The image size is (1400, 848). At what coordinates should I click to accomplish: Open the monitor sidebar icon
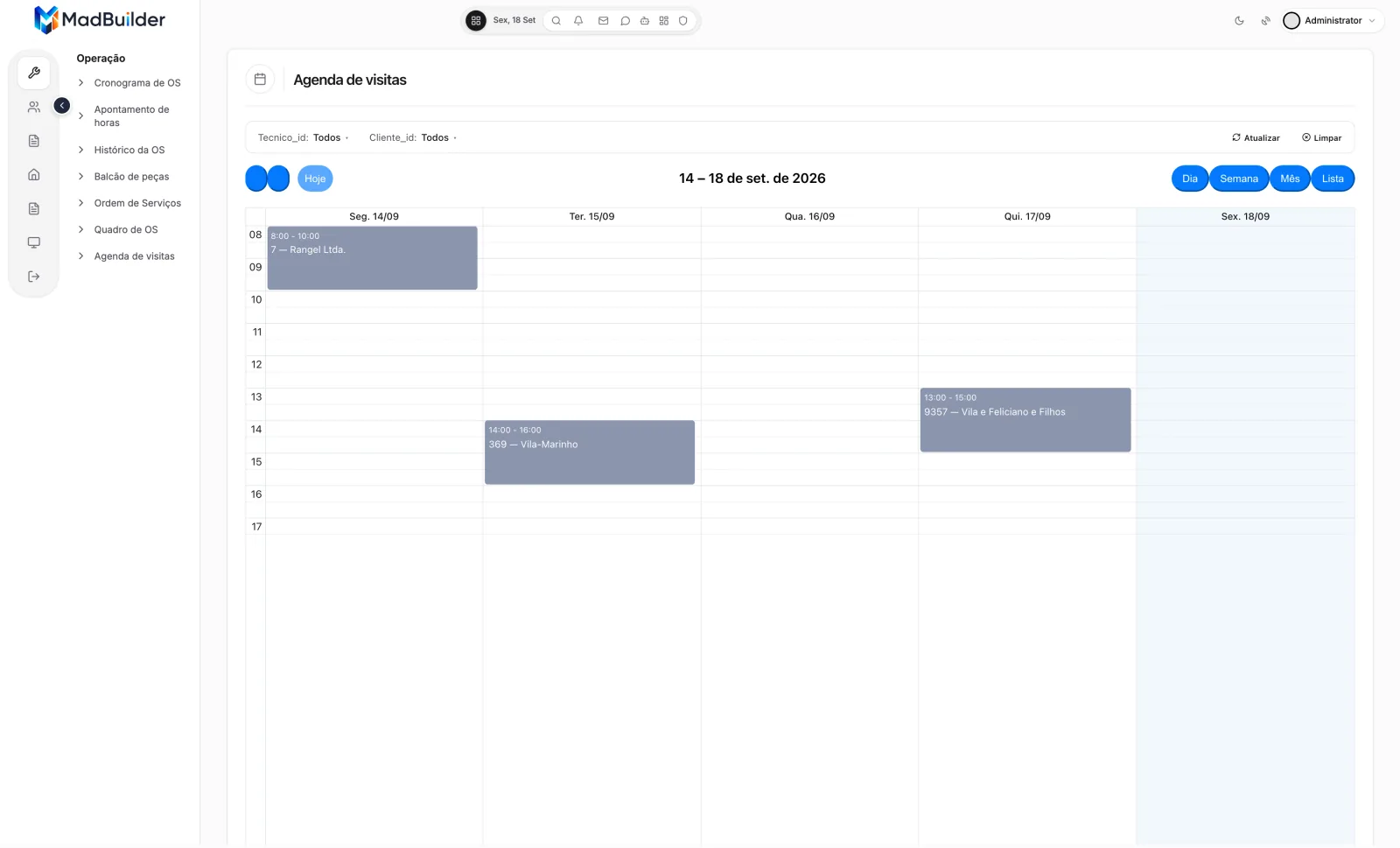34,242
